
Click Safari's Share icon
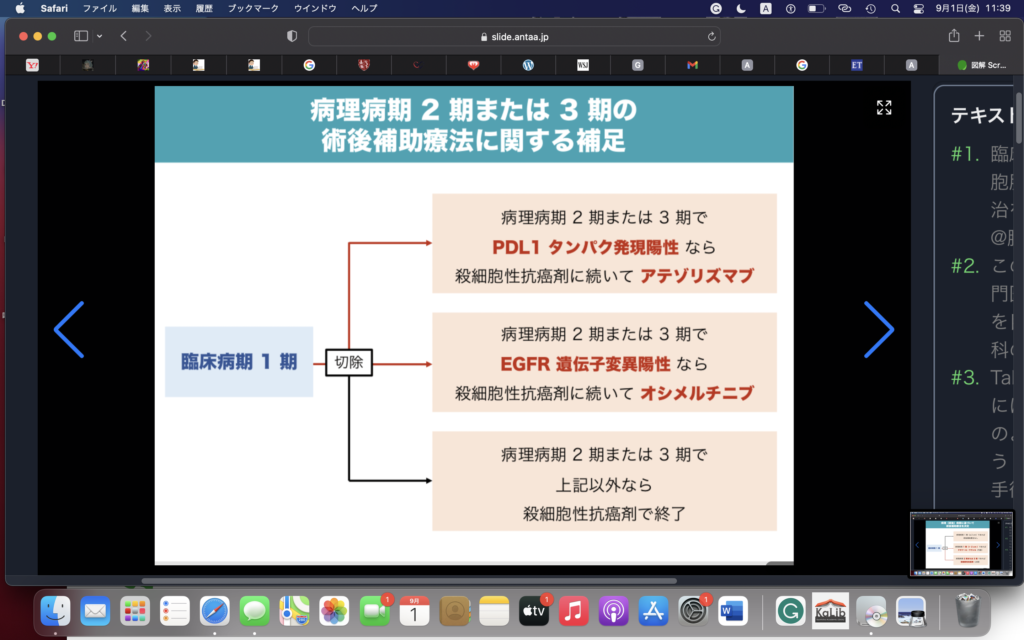(953, 36)
